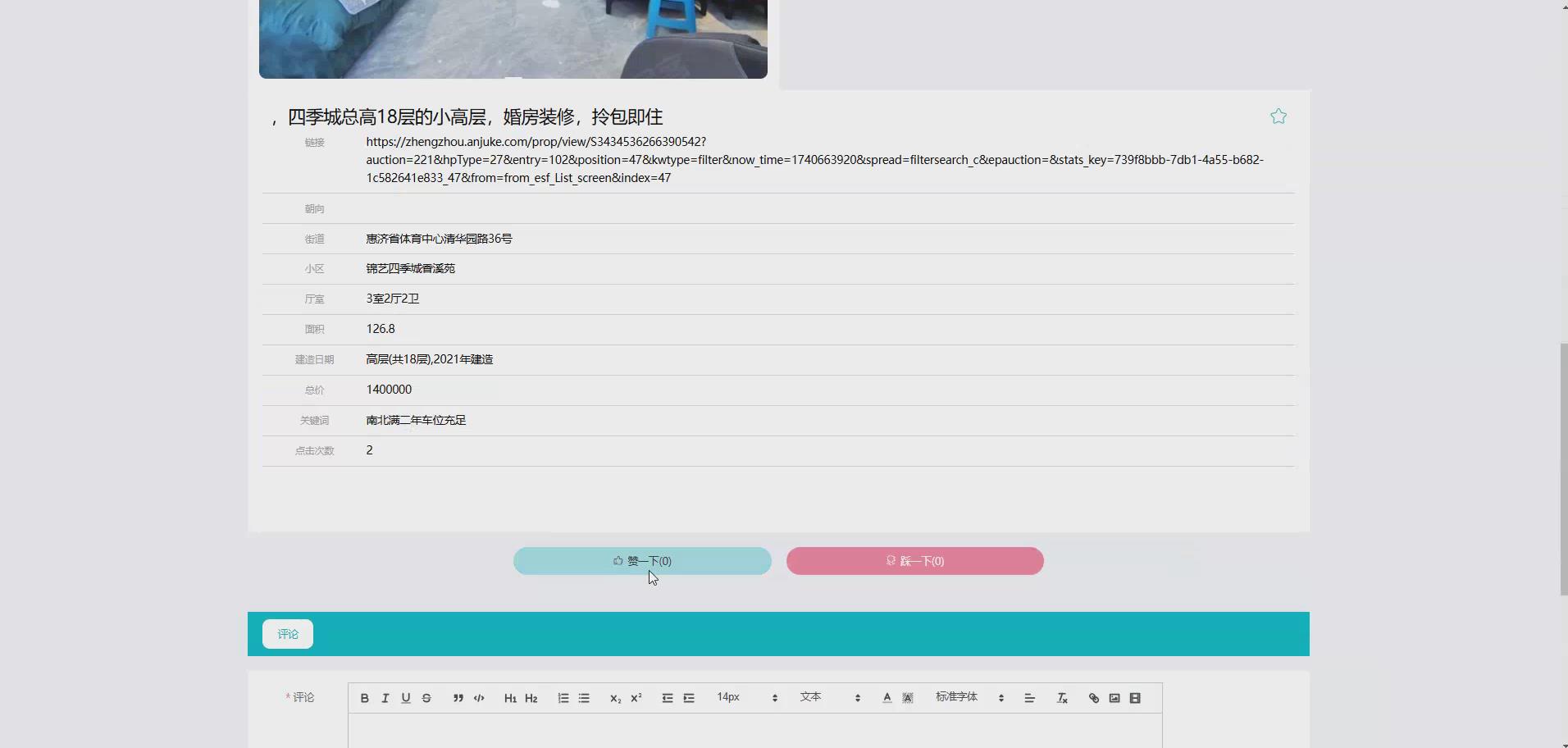Click the community value 锦艺四季城香溪苑

[410, 268]
